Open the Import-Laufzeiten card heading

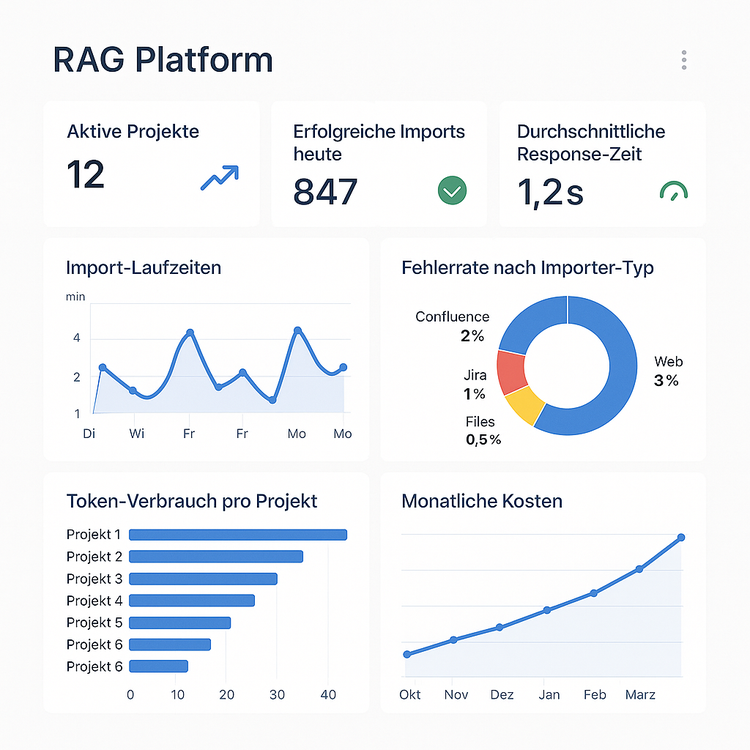pyautogui.click(x=143, y=268)
